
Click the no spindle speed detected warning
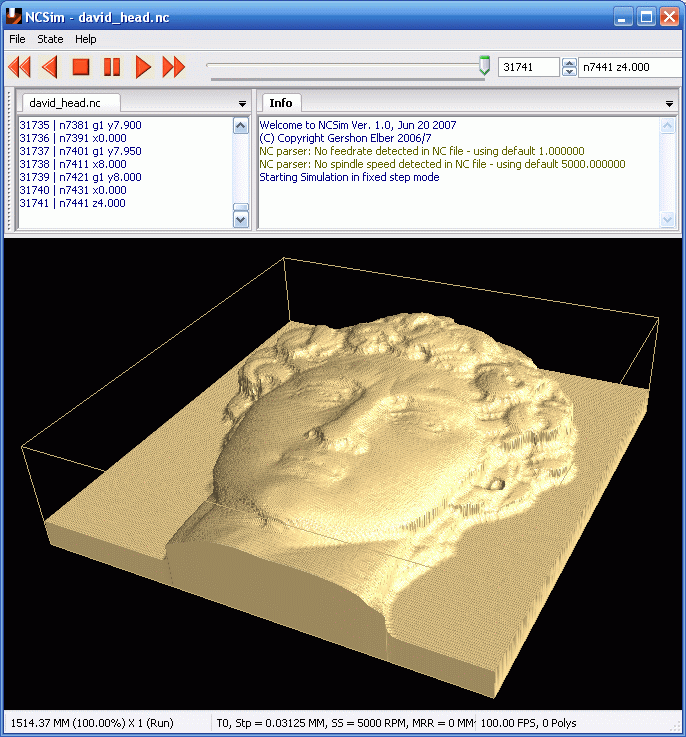pos(442,164)
